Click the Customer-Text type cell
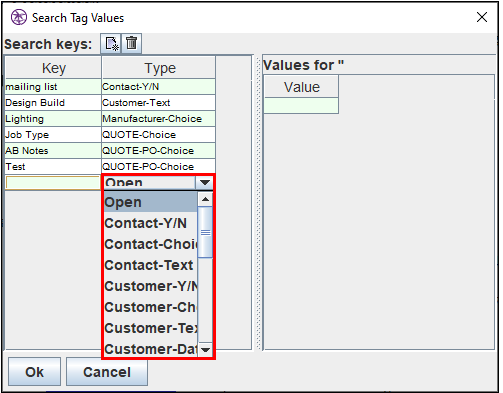 [x=159, y=103]
